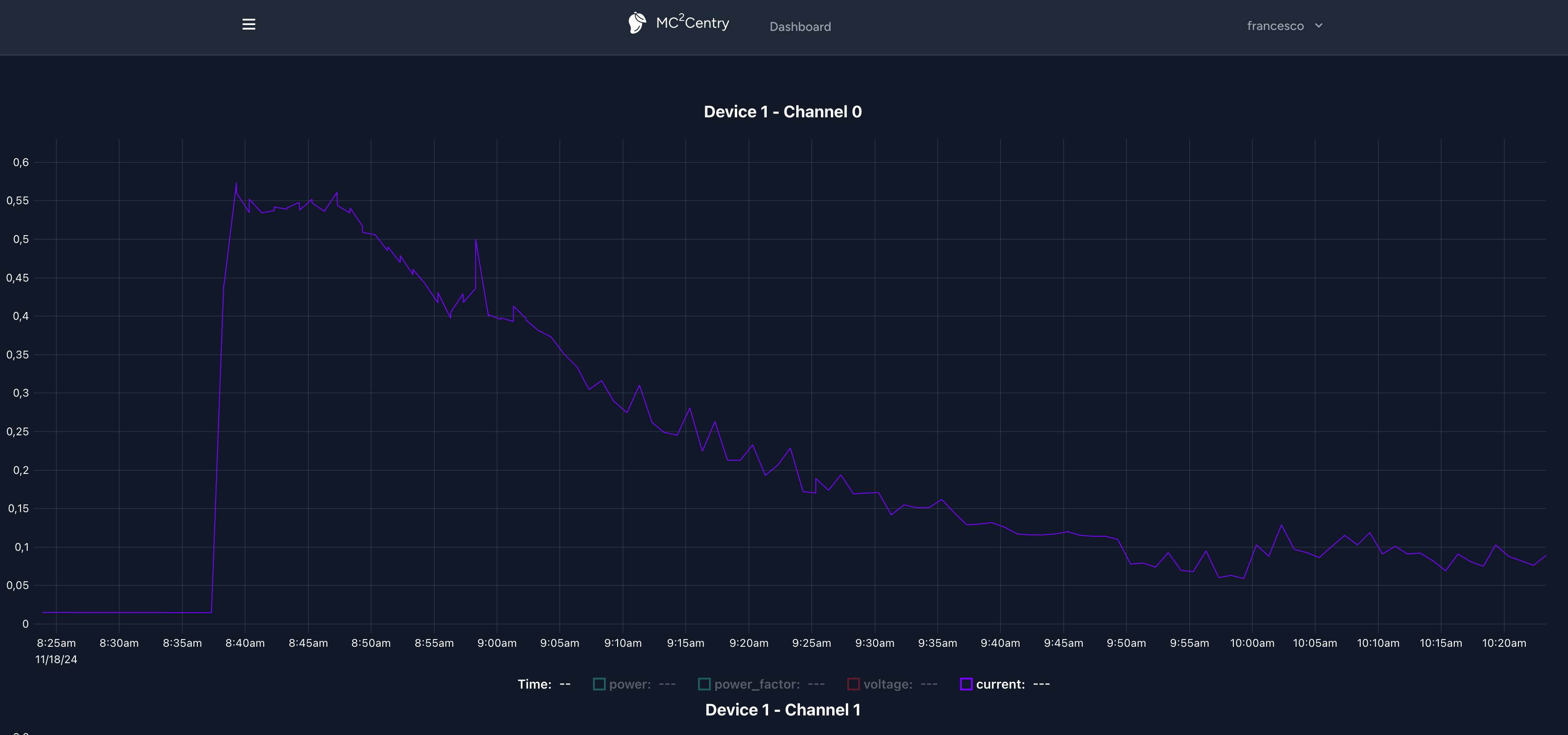Image resolution: width=1568 pixels, height=735 pixels.
Task: Click the 9:00am x-axis label
Action: point(497,643)
